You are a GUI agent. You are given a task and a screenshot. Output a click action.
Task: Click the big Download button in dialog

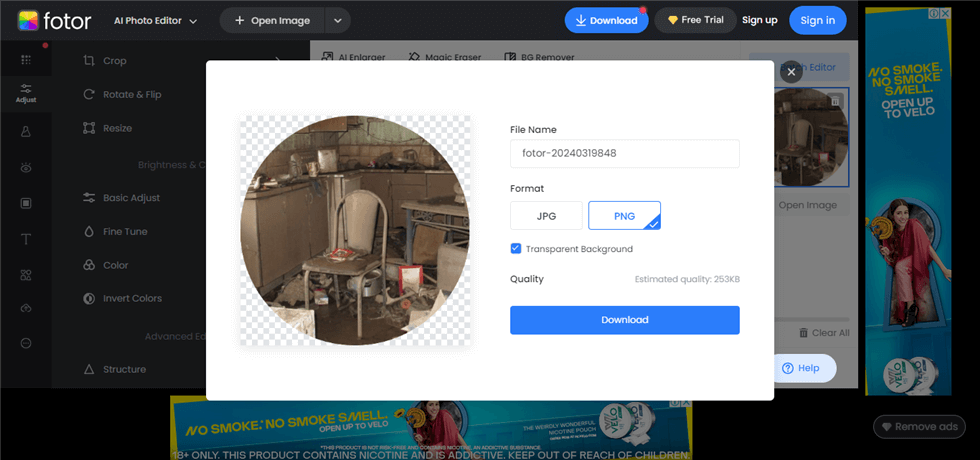click(x=624, y=320)
